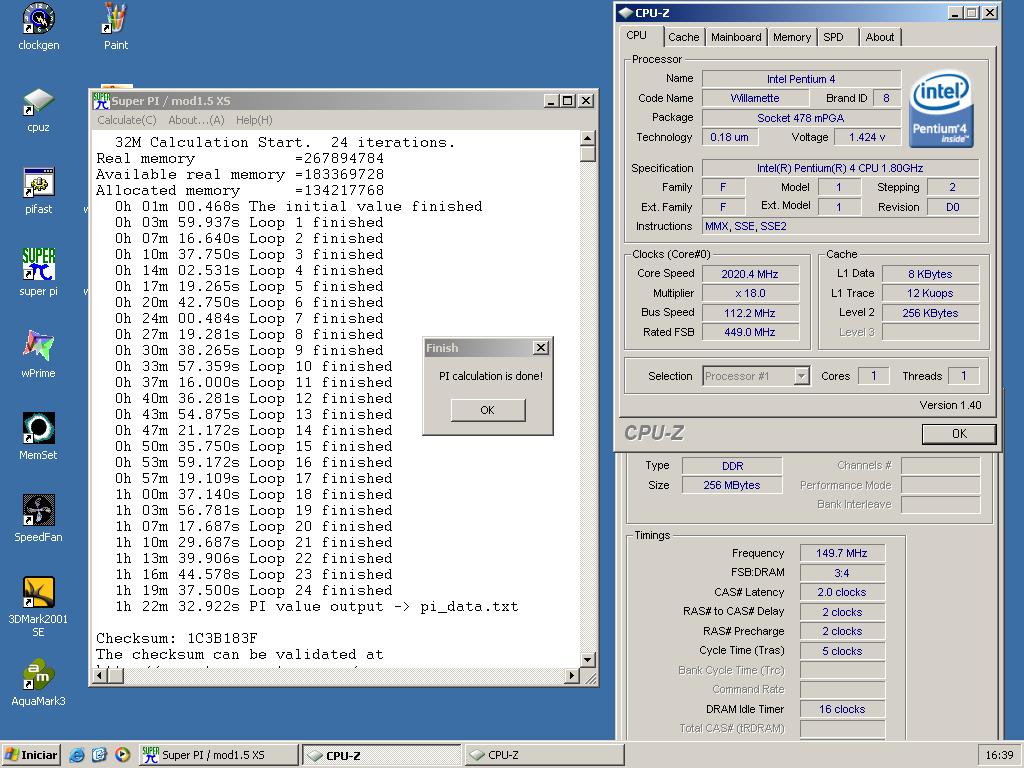Screen dimensions: 1024x768
Task: Click the CPU-Z title bar icon
Action: coord(625,12)
